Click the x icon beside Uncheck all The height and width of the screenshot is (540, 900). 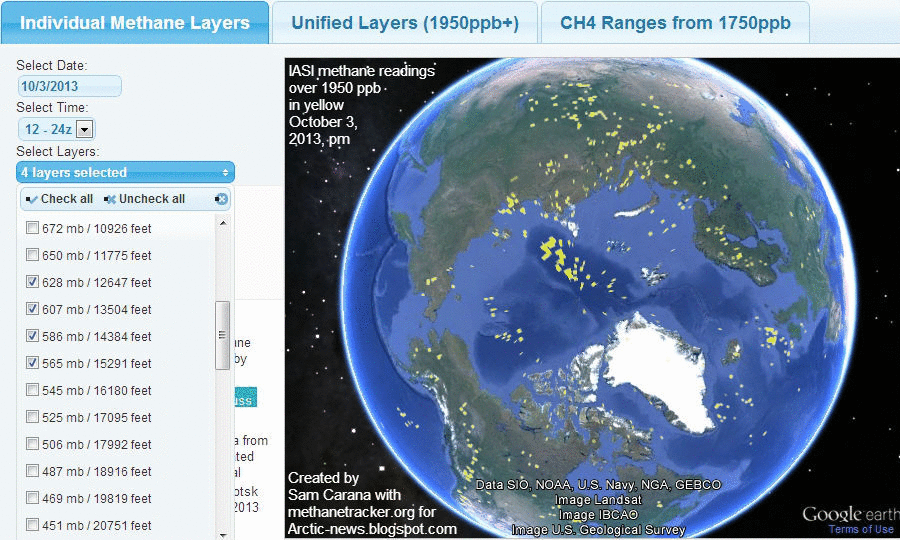(110, 199)
